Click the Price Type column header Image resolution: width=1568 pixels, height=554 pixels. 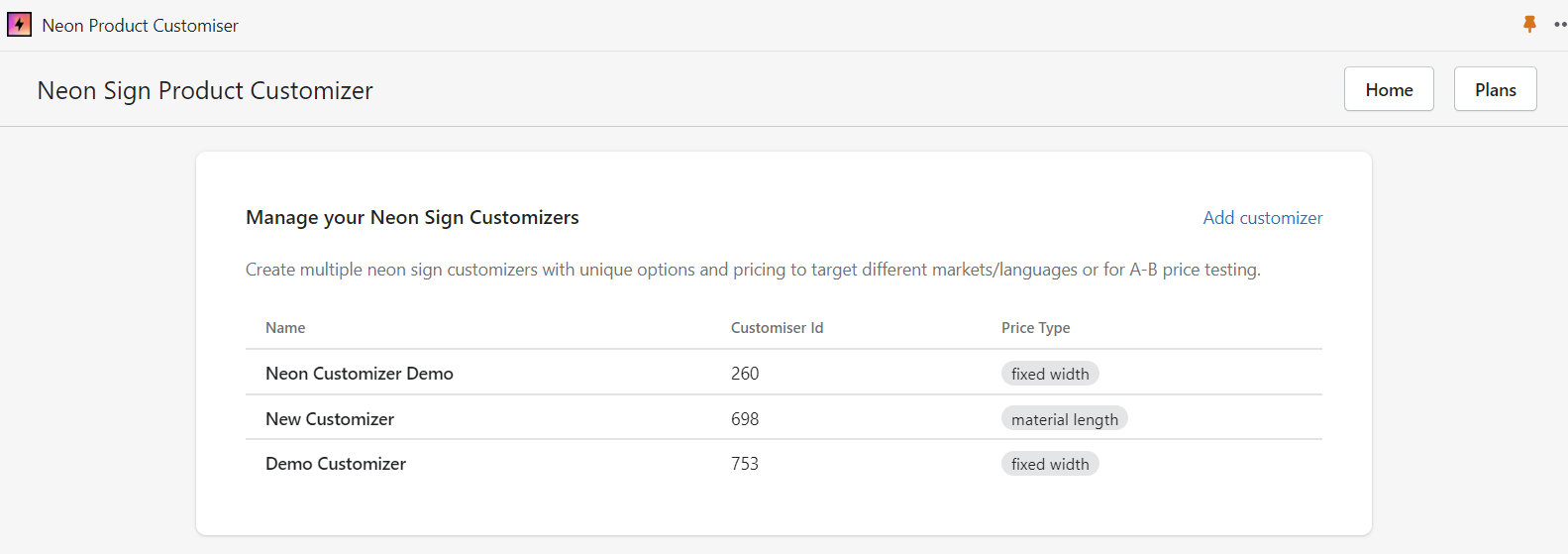pyautogui.click(x=1035, y=328)
